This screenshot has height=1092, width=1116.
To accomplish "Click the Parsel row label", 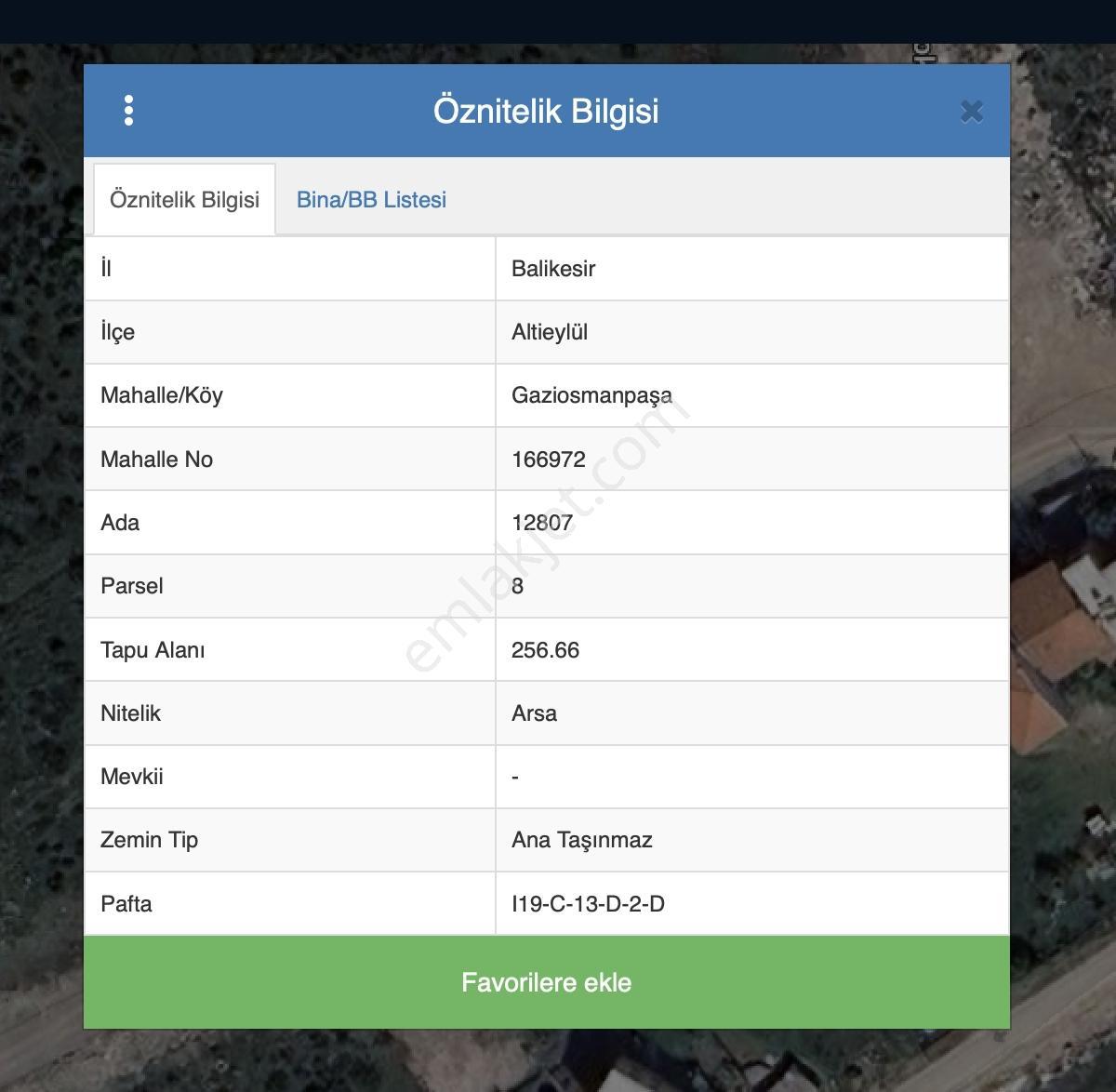I will (x=132, y=586).
